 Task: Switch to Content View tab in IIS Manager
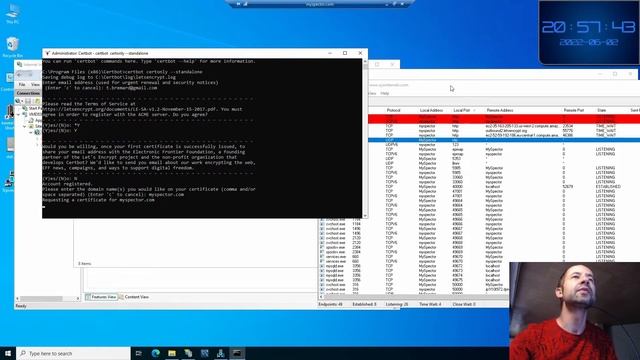pos(134,297)
